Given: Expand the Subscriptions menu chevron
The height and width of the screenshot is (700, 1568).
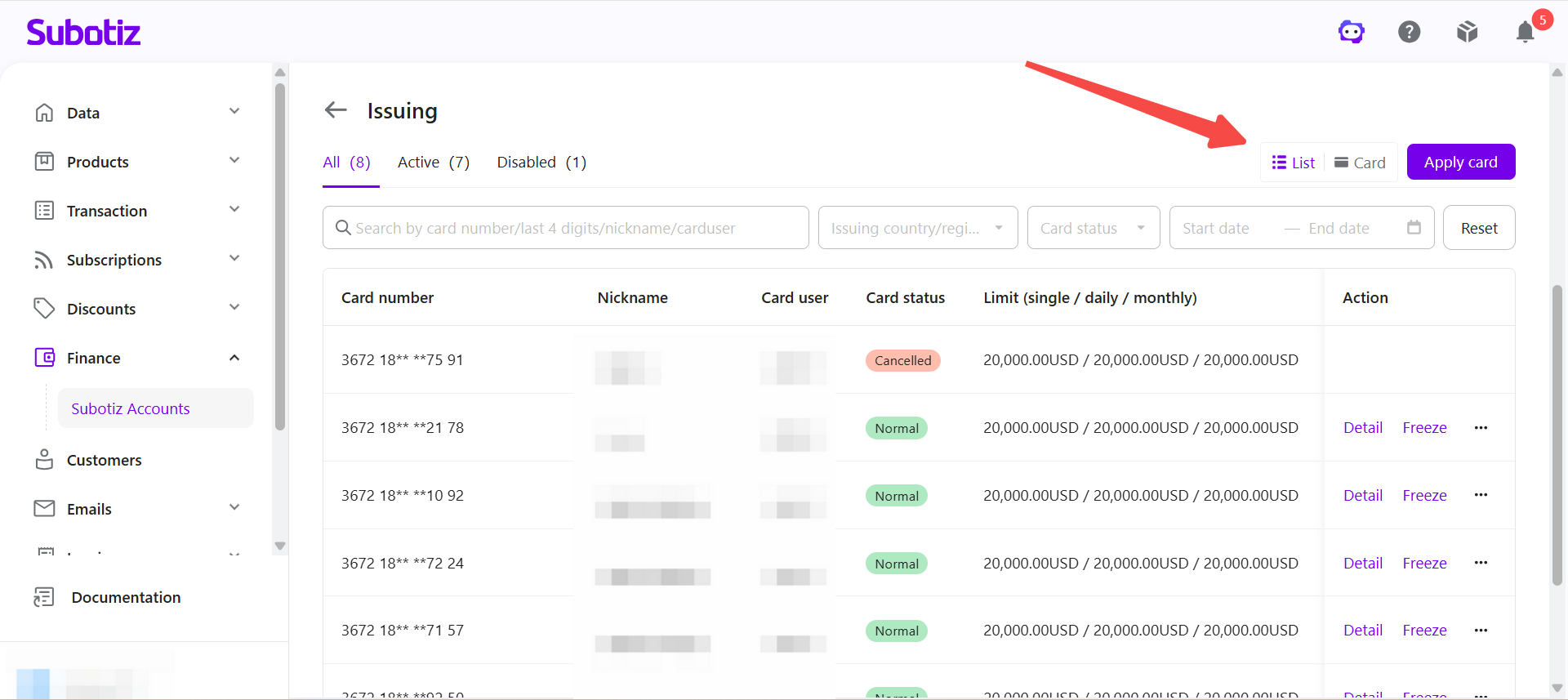Looking at the screenshot, I should (x=234, y=258).
